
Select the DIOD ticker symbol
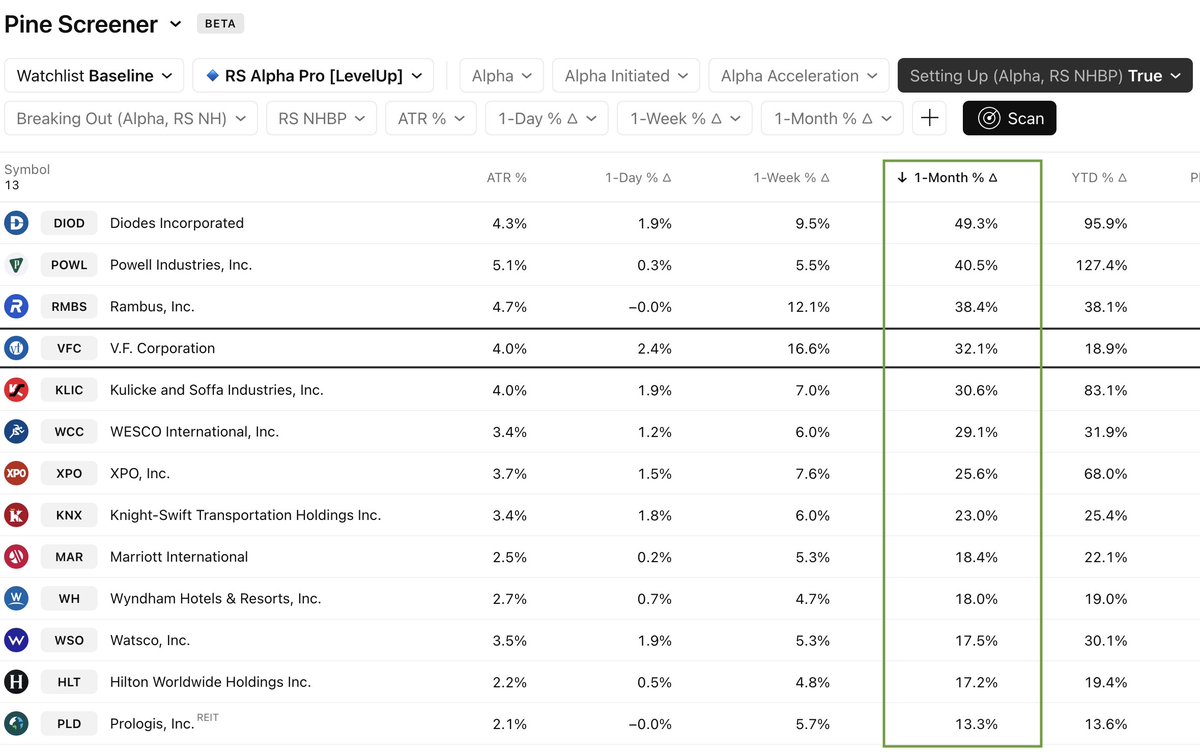tap(69, 223)
